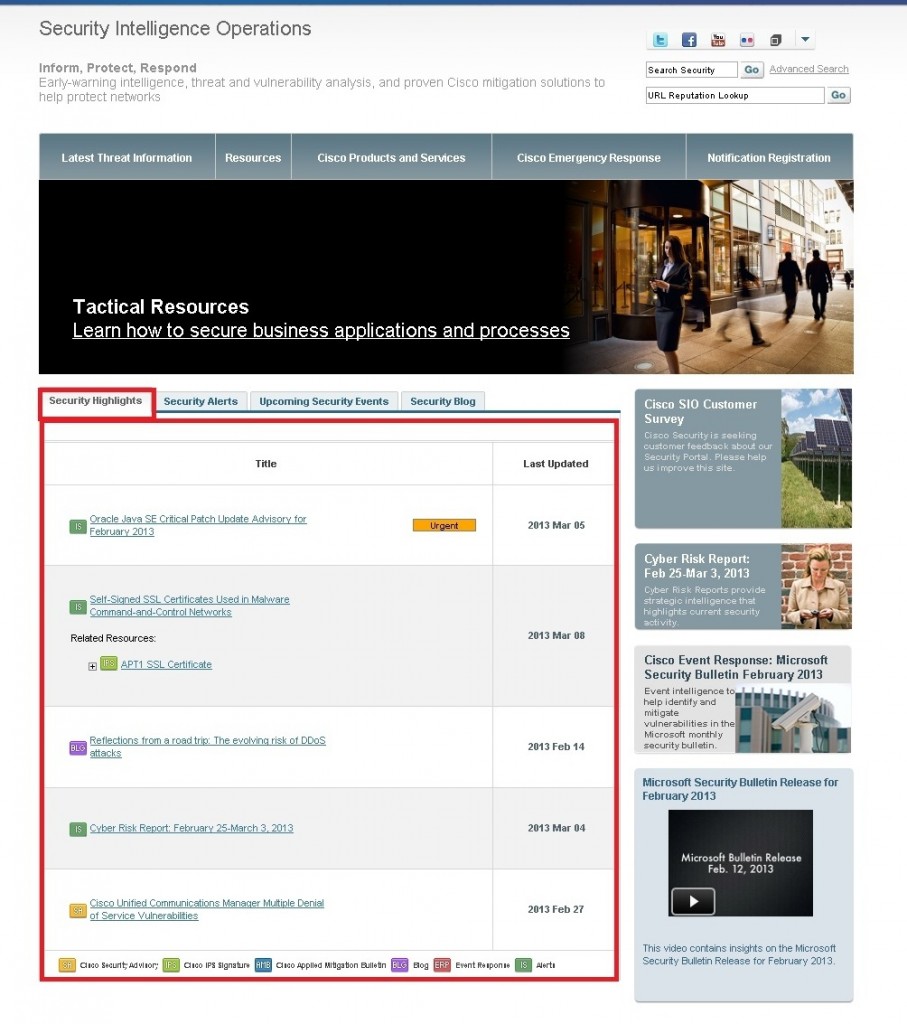
Task: Play the Microsoft Bulletin Release video
Action: (693, 901)
